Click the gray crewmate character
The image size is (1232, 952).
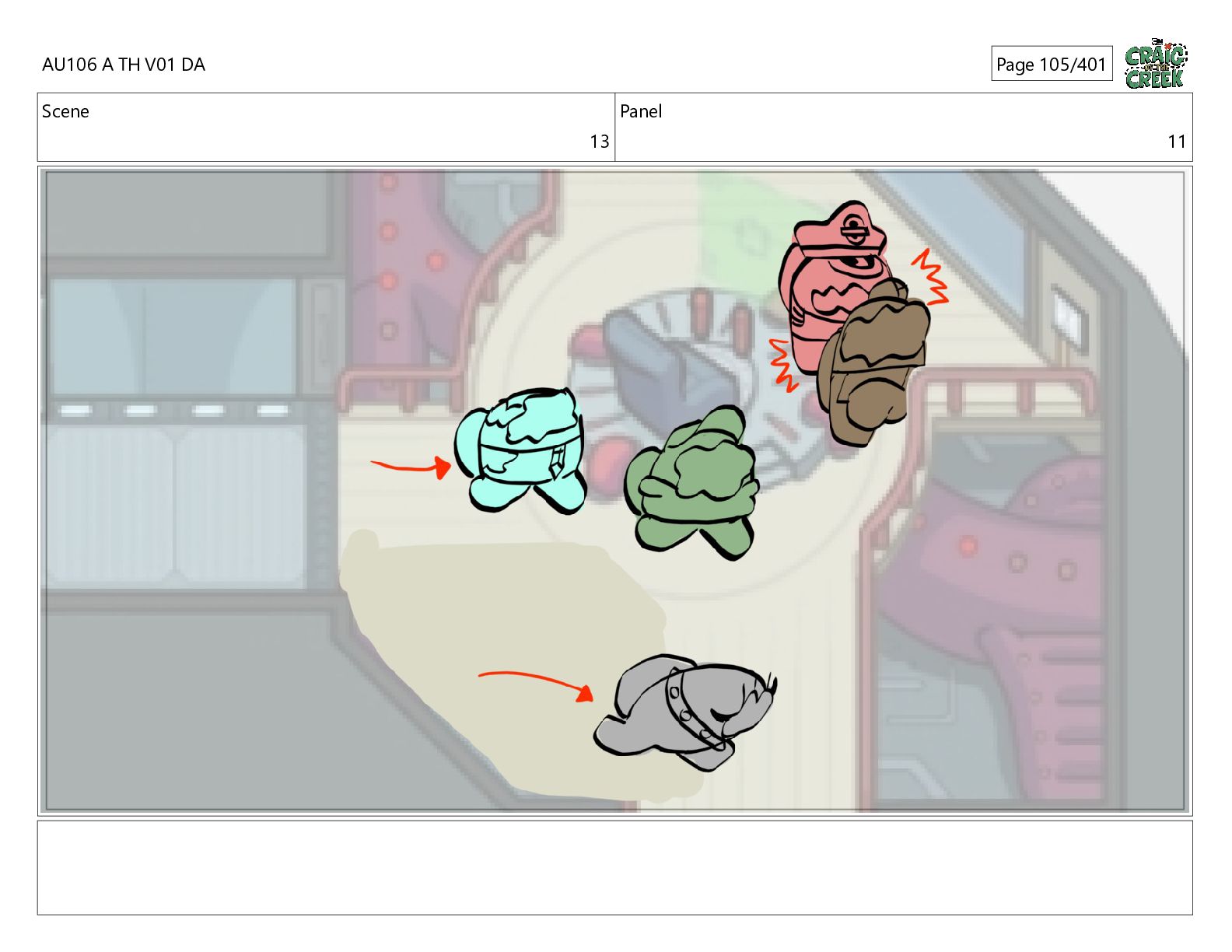[x=684, y=712]
